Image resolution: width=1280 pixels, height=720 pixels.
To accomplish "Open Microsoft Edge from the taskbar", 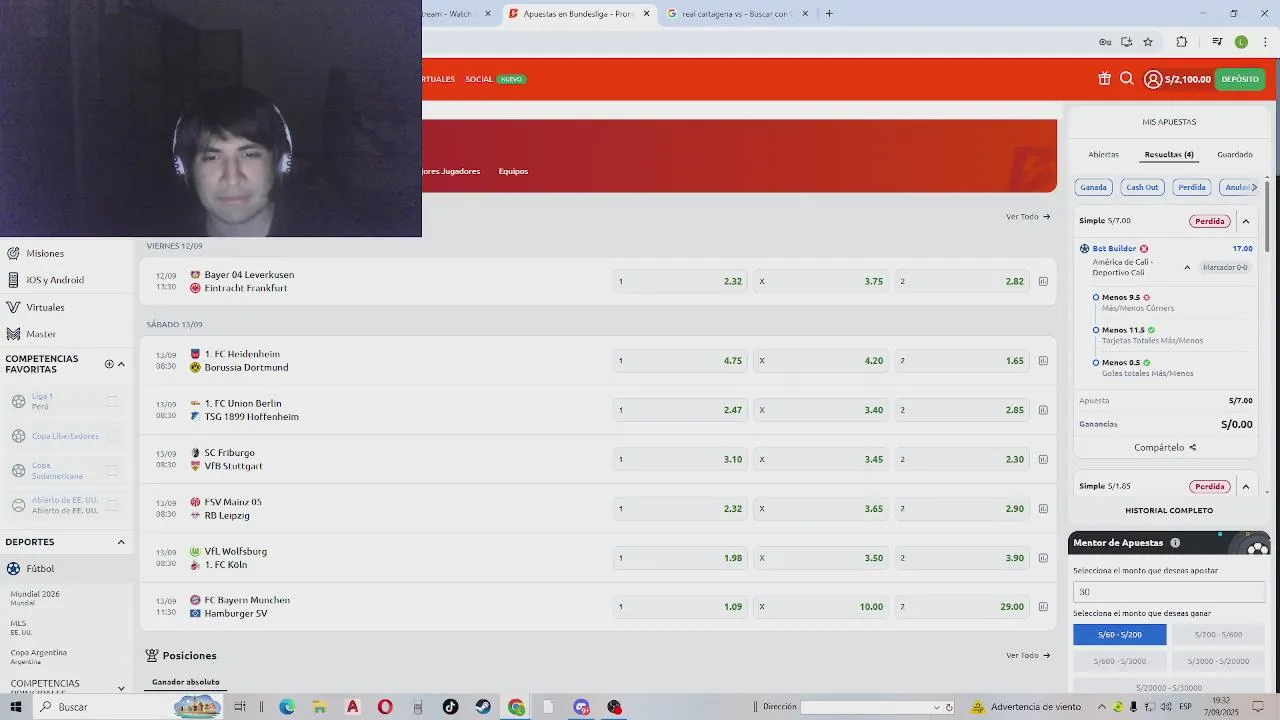I will 287,707.
